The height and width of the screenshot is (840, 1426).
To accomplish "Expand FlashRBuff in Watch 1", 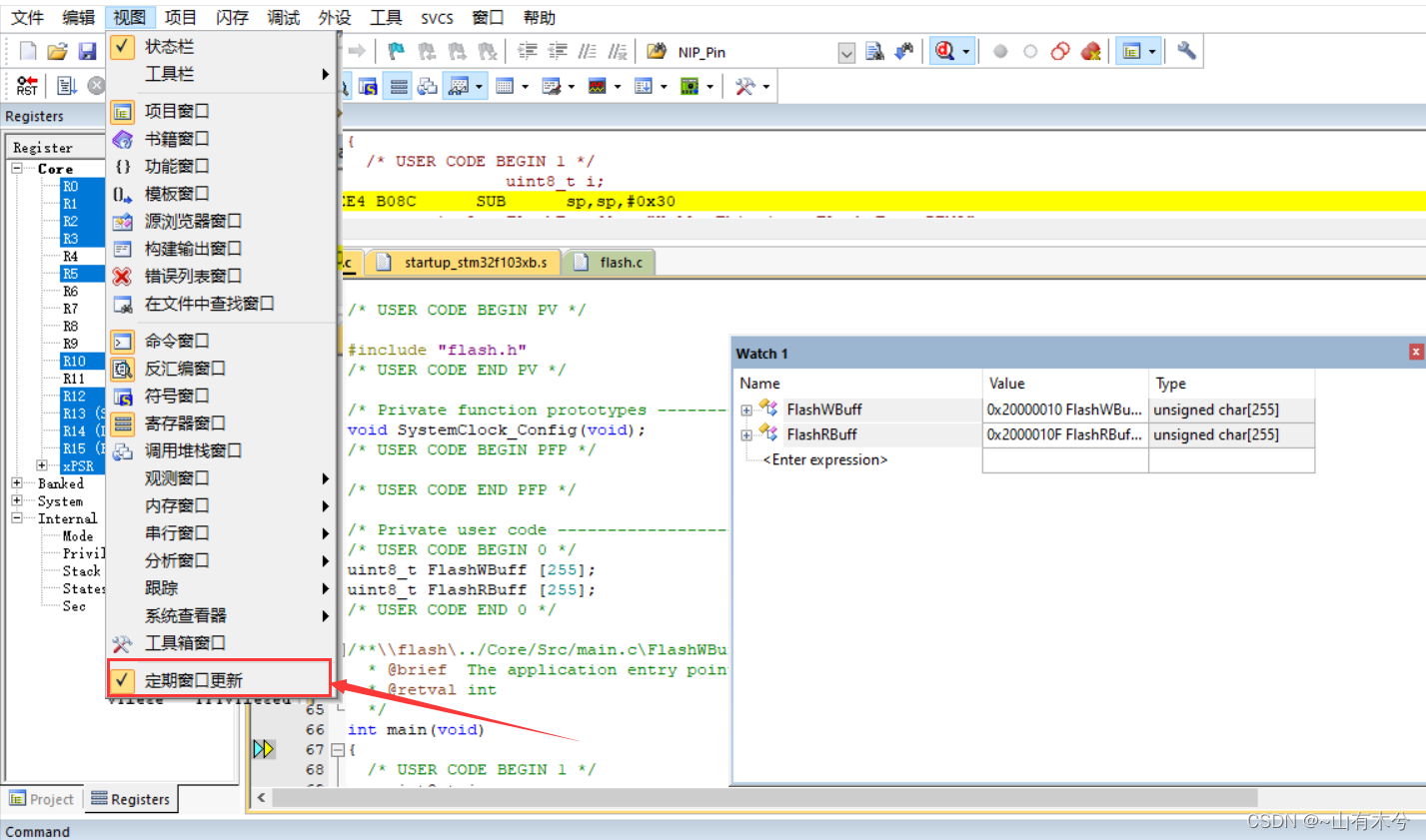I will click(x=746, y=434).
